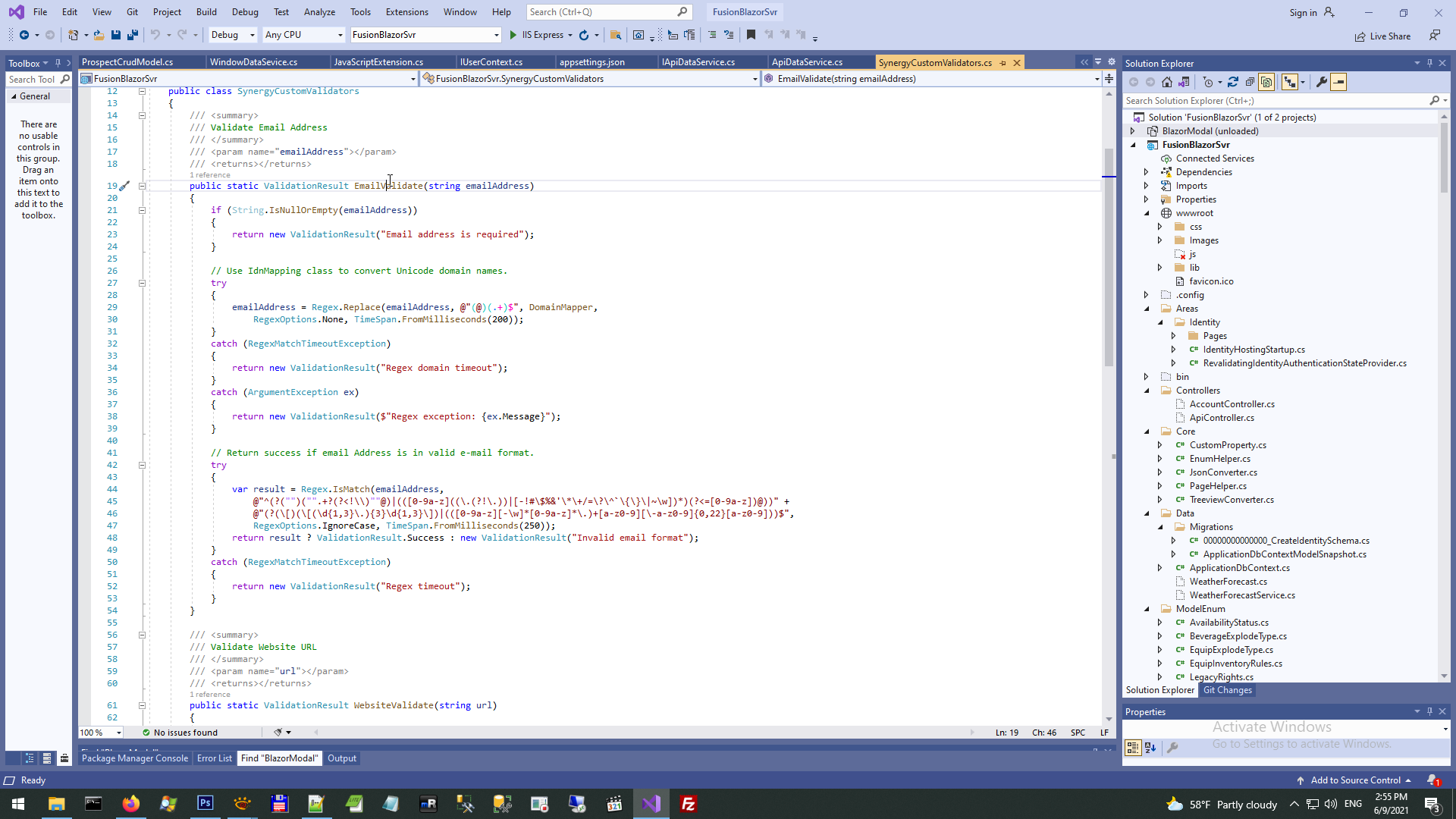Click the bookmark icon in the toolbar
Screen dimensions: 1456x819
tap(751, 35)
